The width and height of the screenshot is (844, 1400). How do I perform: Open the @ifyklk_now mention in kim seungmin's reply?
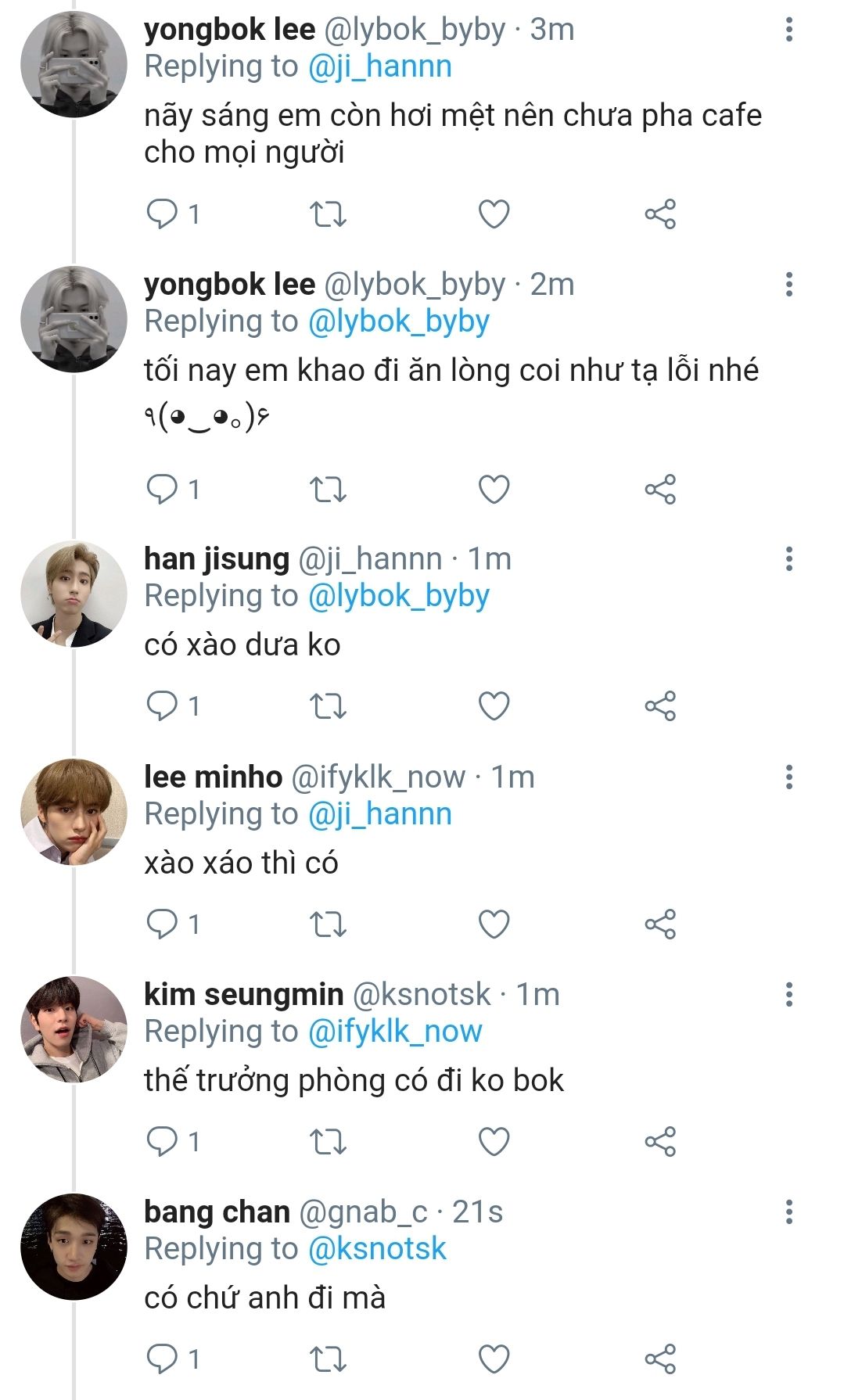395,1032
